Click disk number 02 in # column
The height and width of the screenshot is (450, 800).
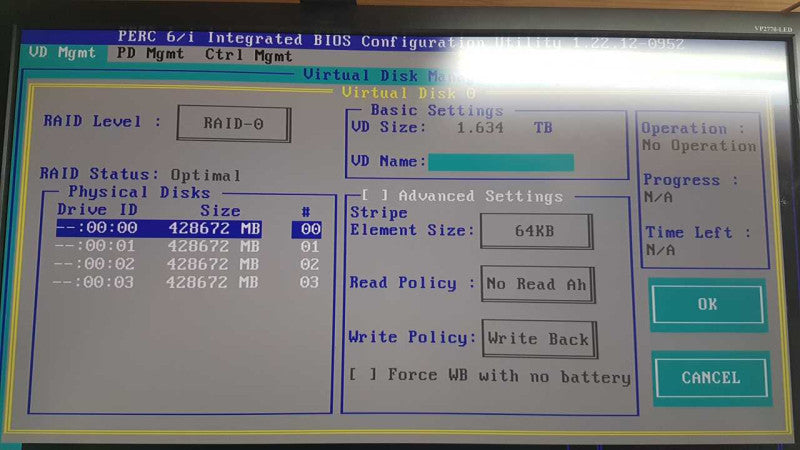pos(309,265)
